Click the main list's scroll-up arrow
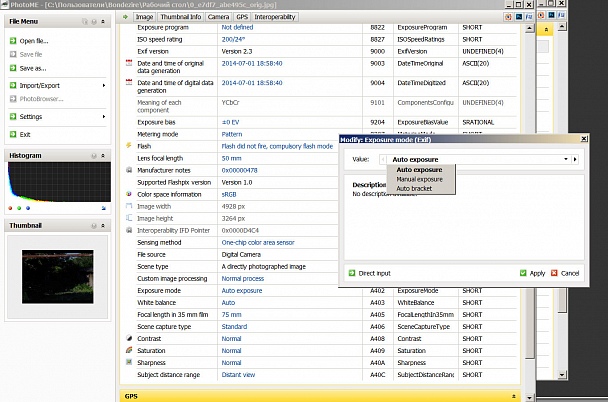This screenshot has width=608, height=402. click(529, 29)
